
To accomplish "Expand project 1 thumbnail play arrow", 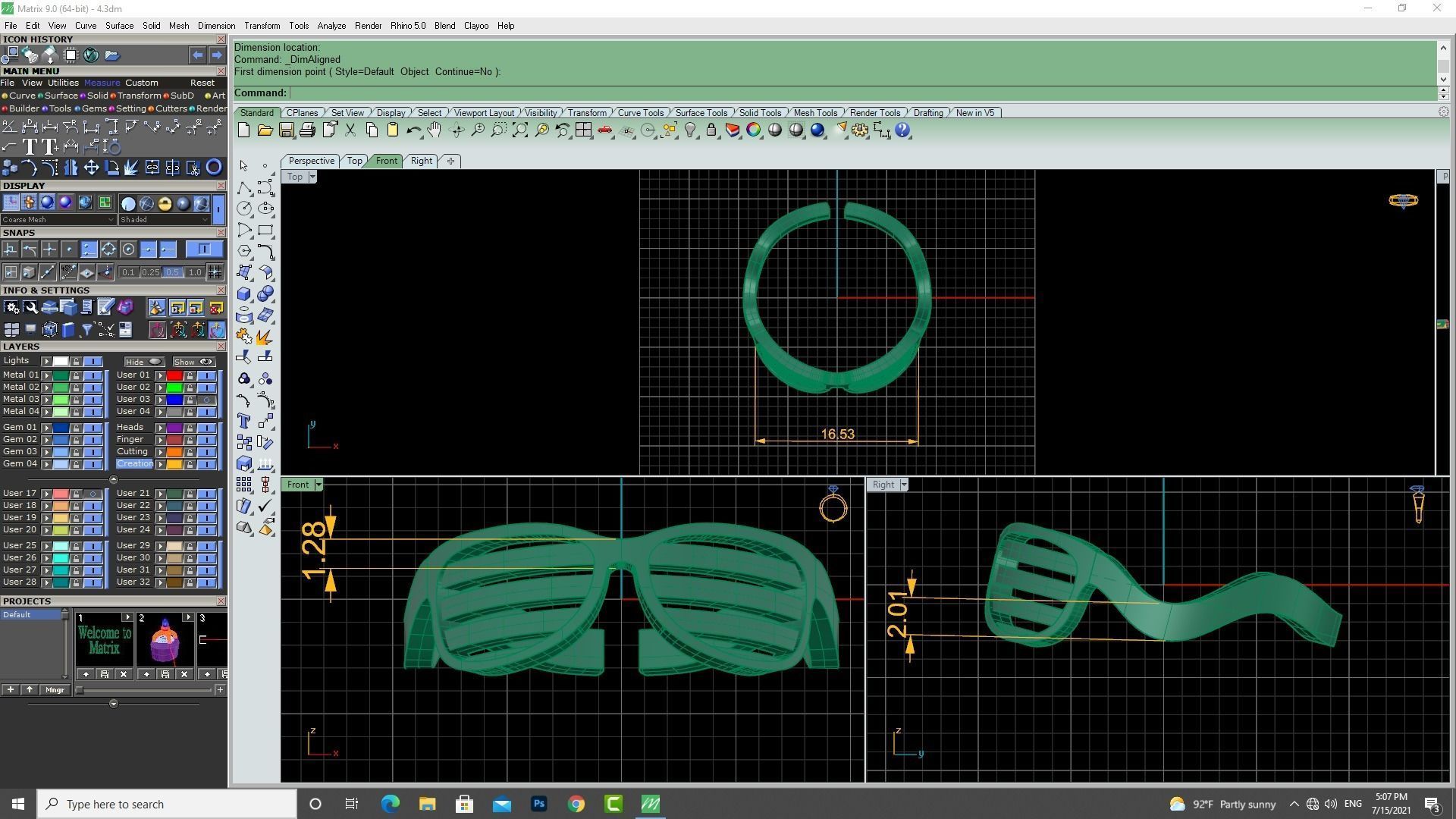I will click(127, 618).
